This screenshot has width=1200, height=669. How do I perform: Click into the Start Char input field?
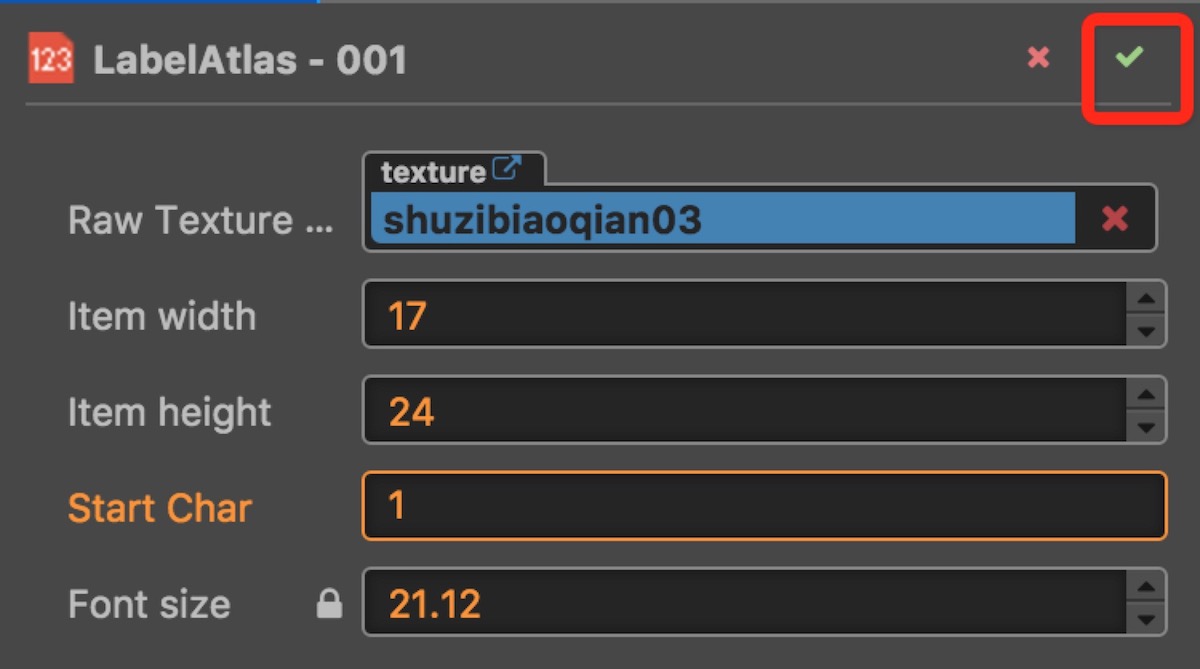(x=764, y=506)
